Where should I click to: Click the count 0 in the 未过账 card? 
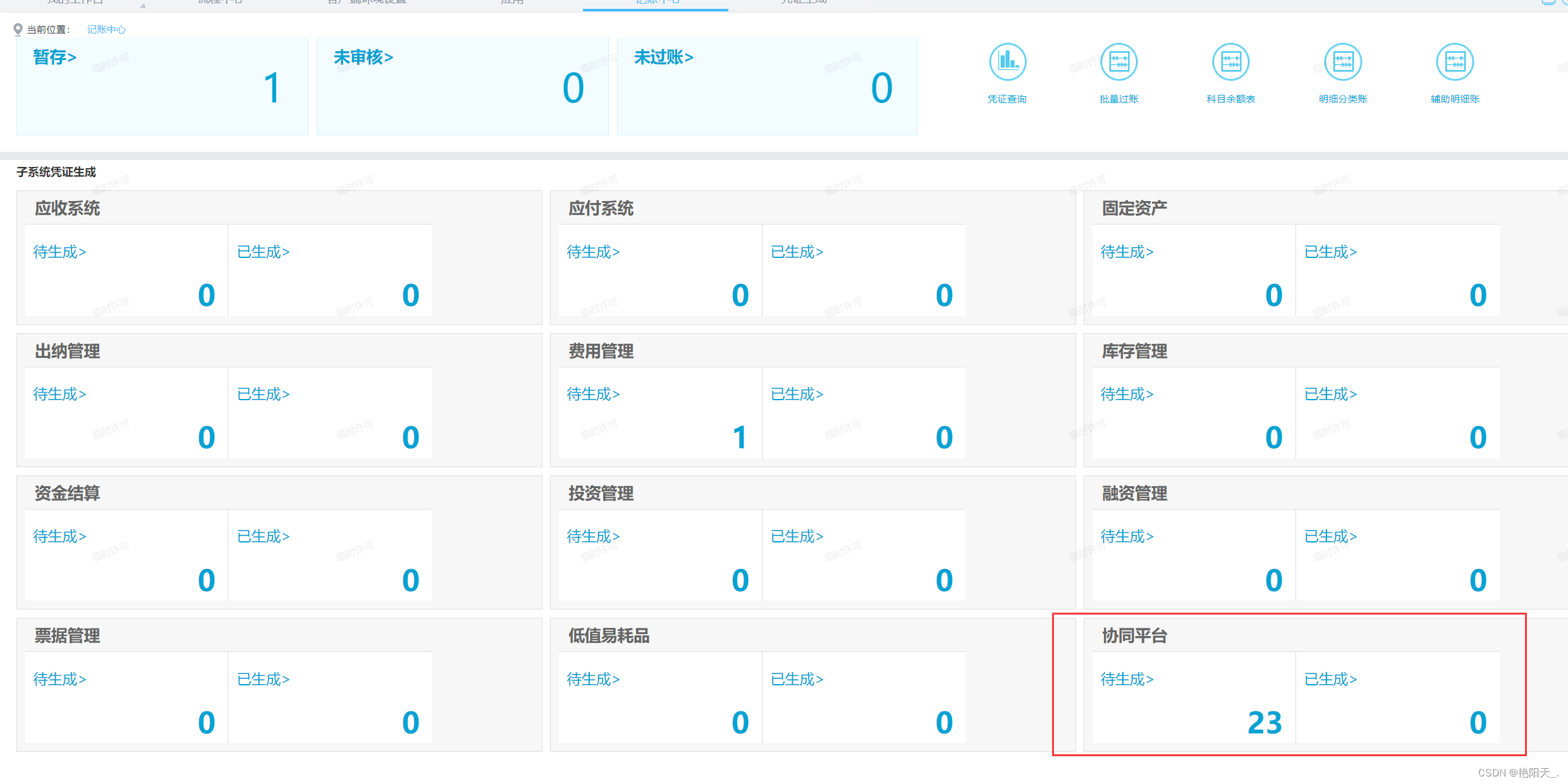point(882,88)
